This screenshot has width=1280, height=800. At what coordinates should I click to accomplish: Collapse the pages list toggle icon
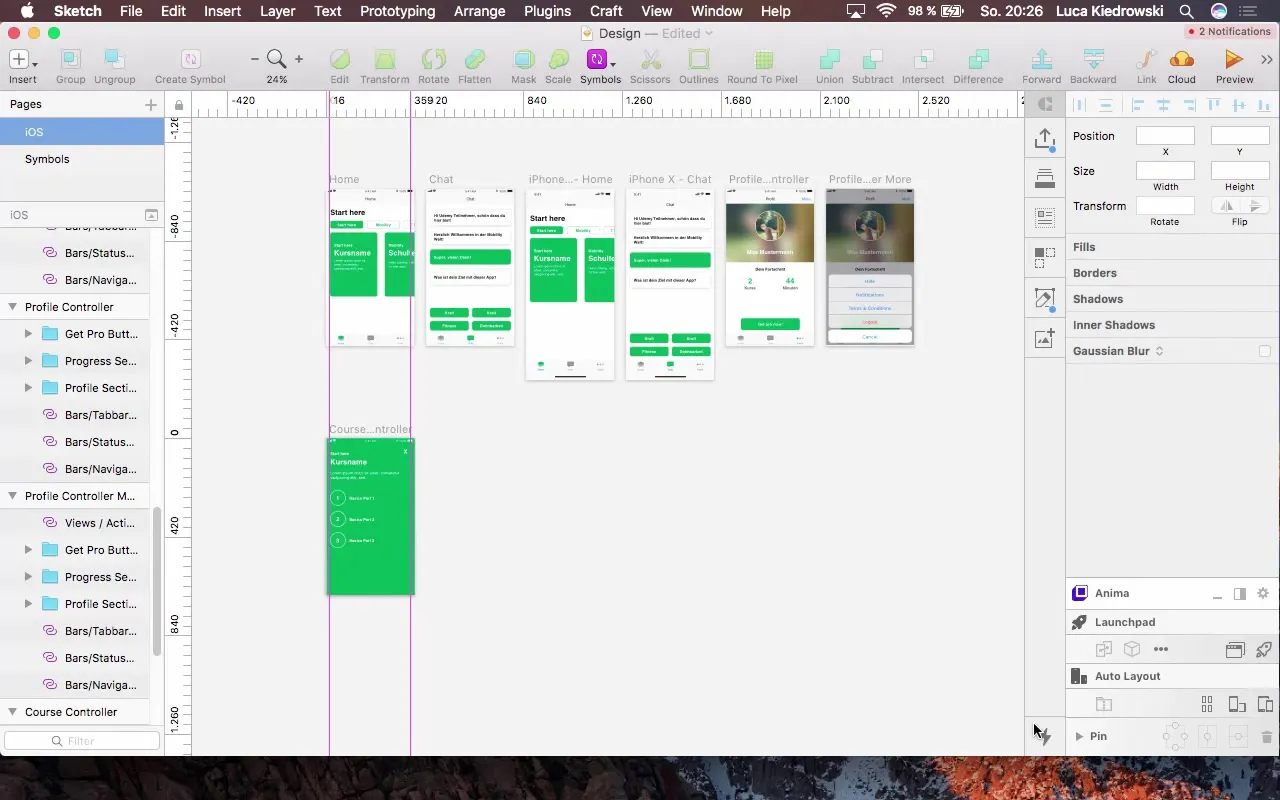click(151, 215)
